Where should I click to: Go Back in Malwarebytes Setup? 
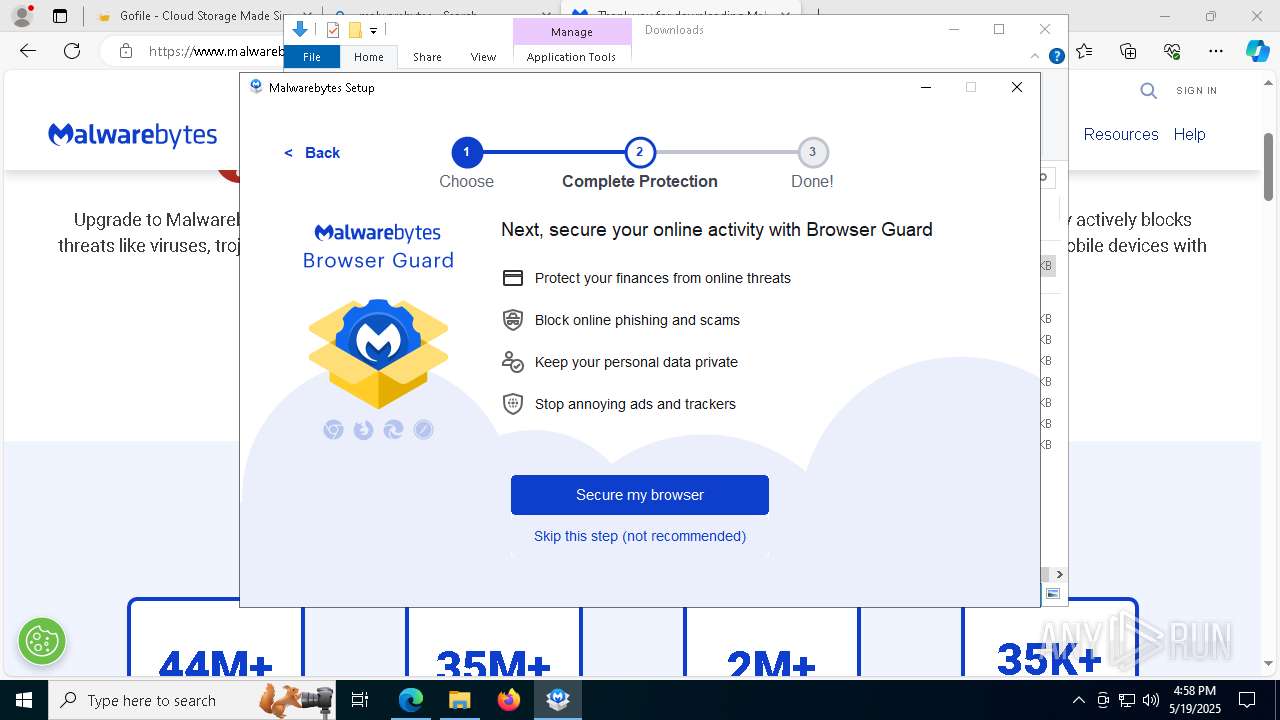click(312, 153)
